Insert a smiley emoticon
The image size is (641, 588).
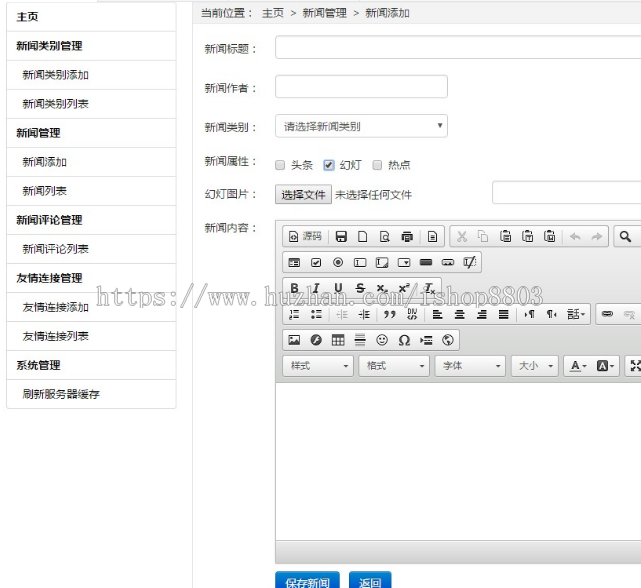382,340
